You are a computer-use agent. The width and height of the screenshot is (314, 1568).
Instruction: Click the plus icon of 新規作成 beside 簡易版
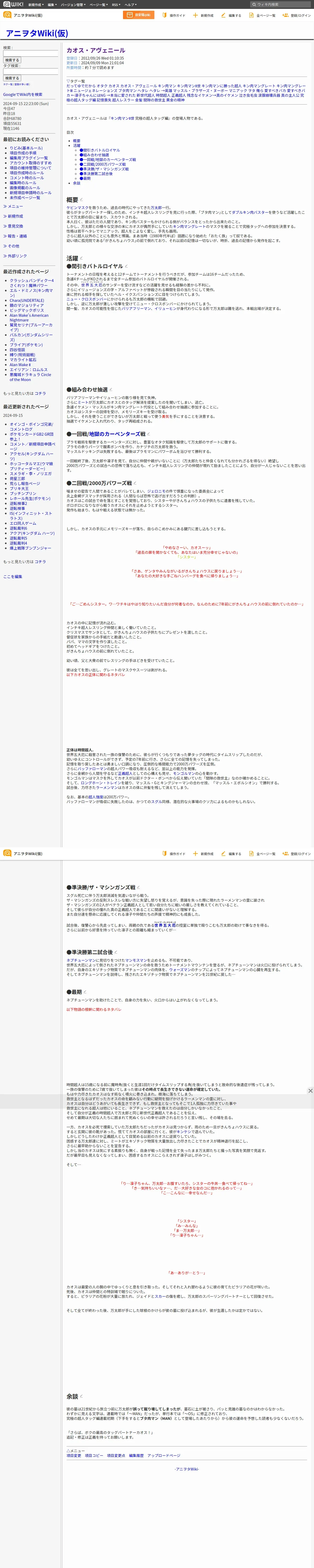[195, 15]
